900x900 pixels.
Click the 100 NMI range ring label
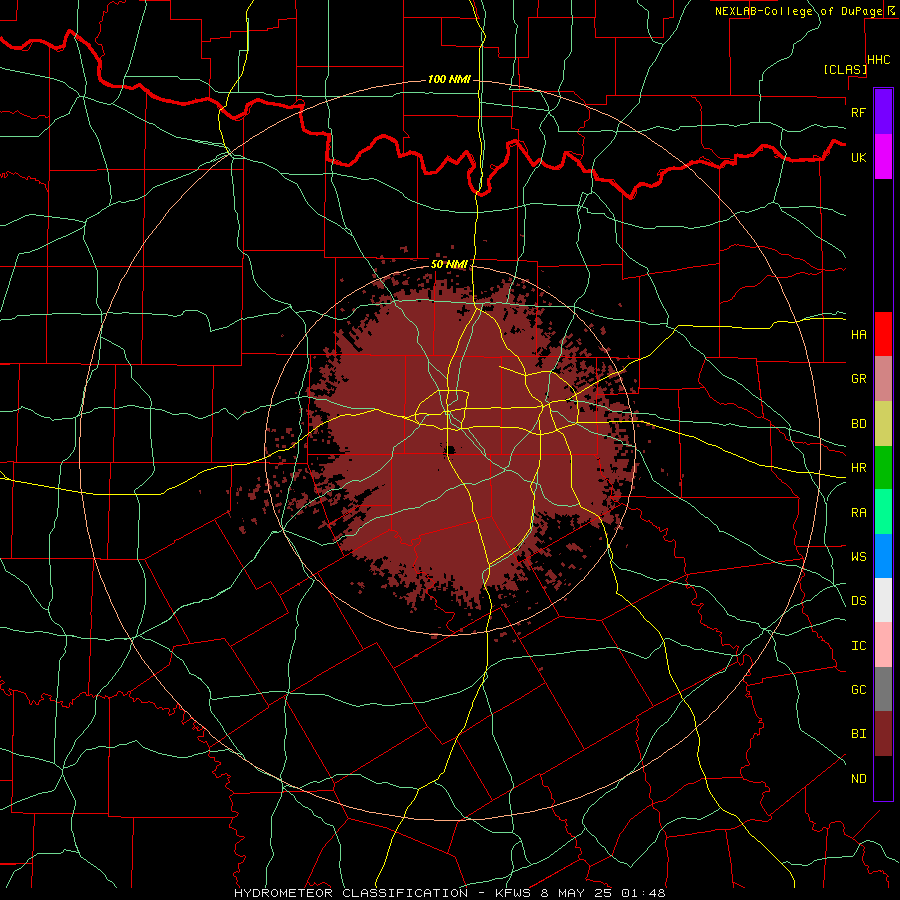pyautogui.click(x=449, y=79)
